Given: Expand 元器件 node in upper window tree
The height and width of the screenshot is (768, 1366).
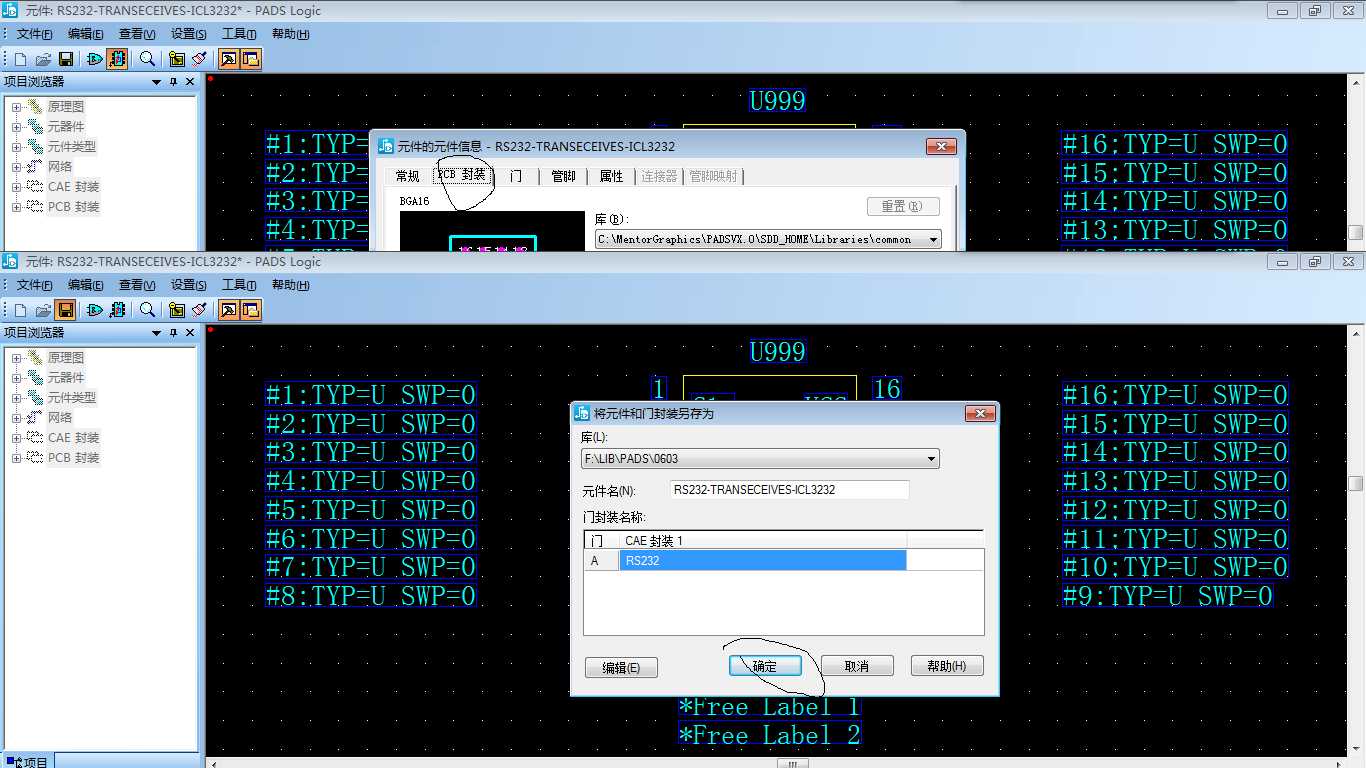Looking at the screenshot, I should (16, 127).
